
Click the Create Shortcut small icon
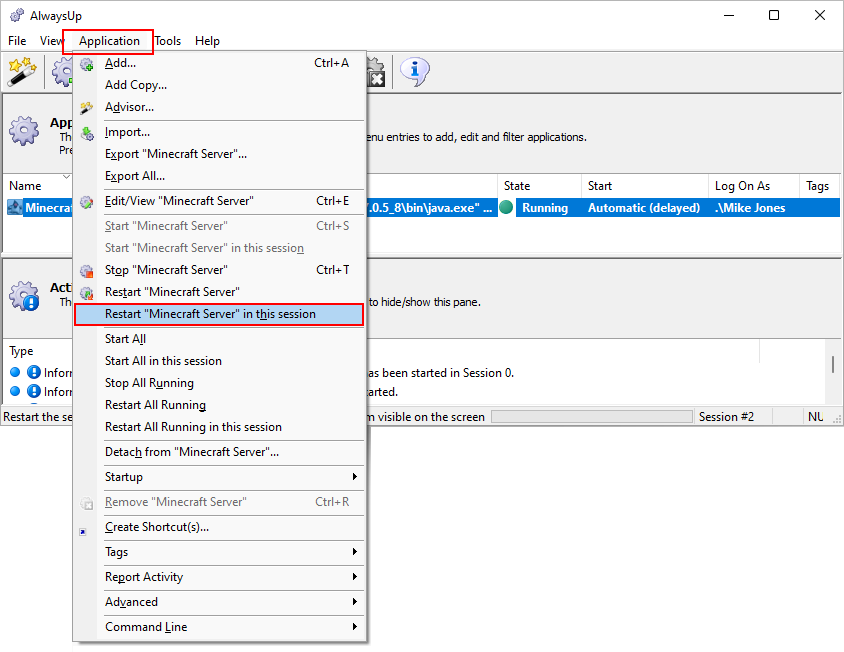83,531
